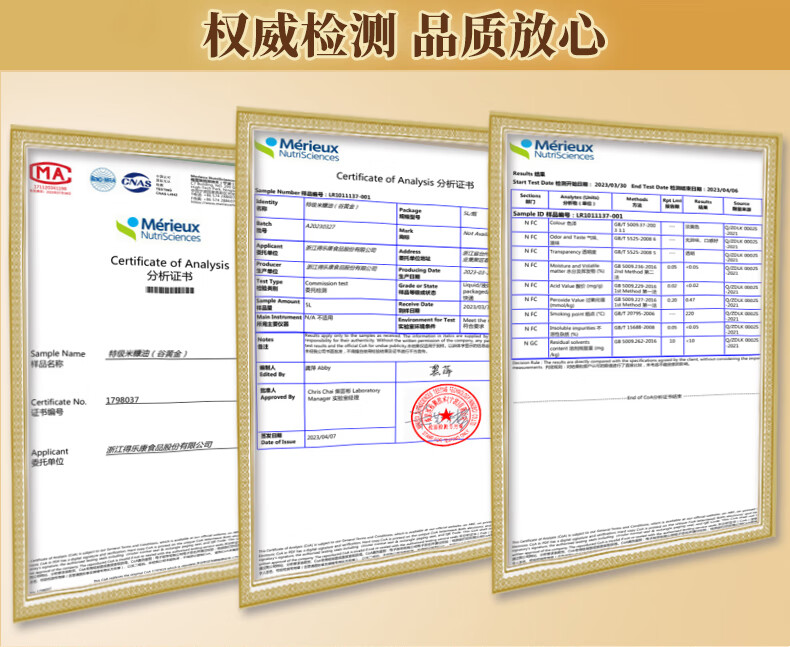Click Chris Chai Laboratory Manager text
The width and height of the screenshot is (790, 647).
(344, 395)
